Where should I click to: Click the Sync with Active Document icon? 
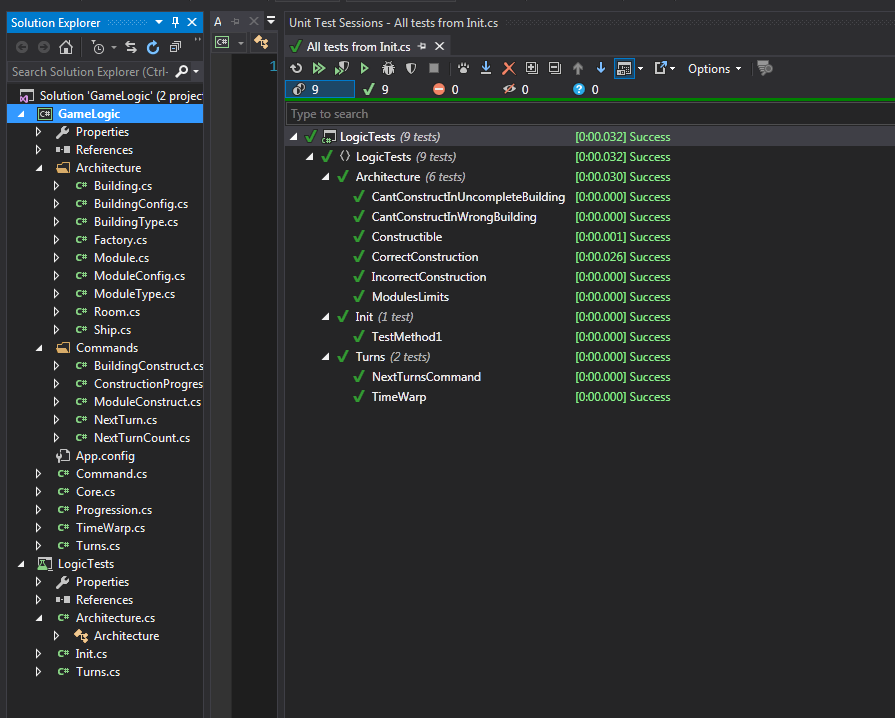130,47
